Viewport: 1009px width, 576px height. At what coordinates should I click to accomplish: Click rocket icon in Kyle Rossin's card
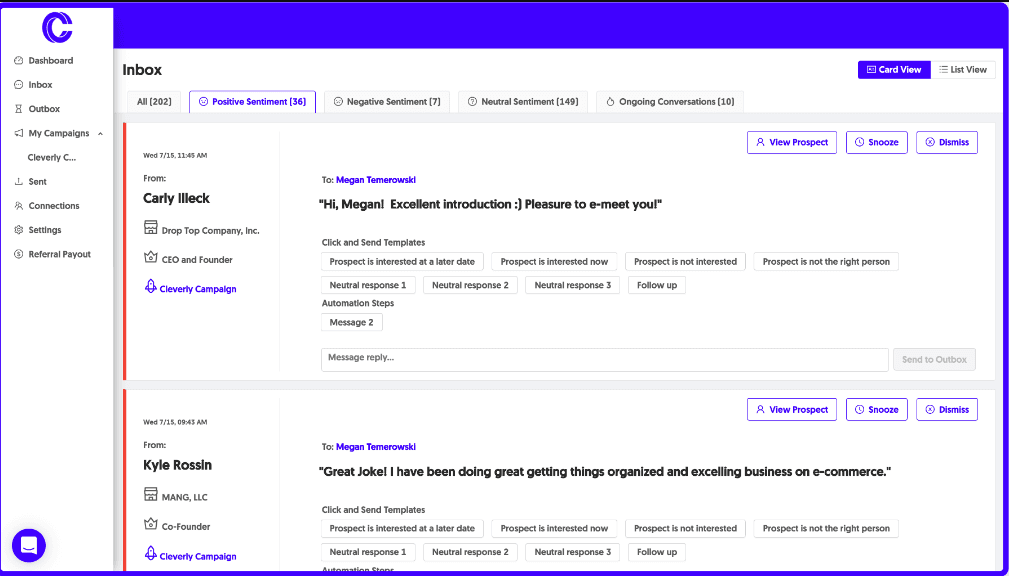coord(151,554)
